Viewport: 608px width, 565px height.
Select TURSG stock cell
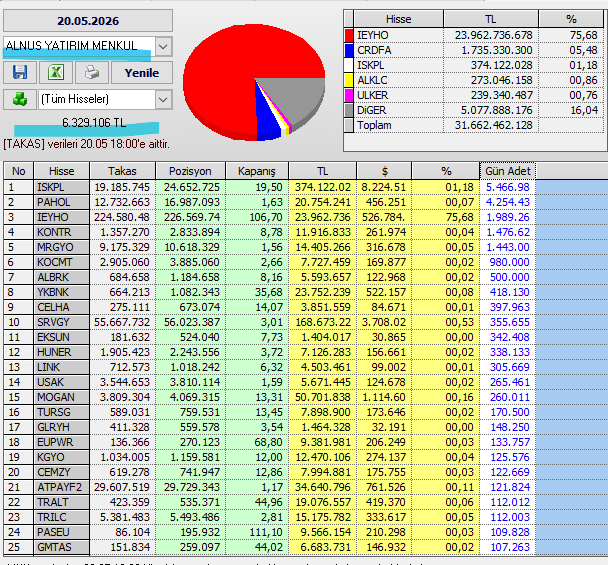click(x=62, y=412)
